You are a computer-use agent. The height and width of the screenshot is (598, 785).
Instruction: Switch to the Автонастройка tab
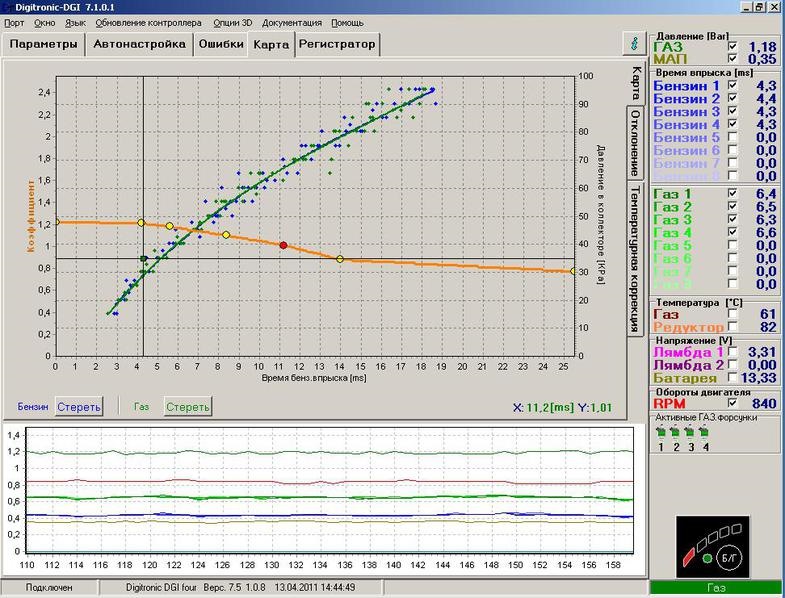point(139,44)
